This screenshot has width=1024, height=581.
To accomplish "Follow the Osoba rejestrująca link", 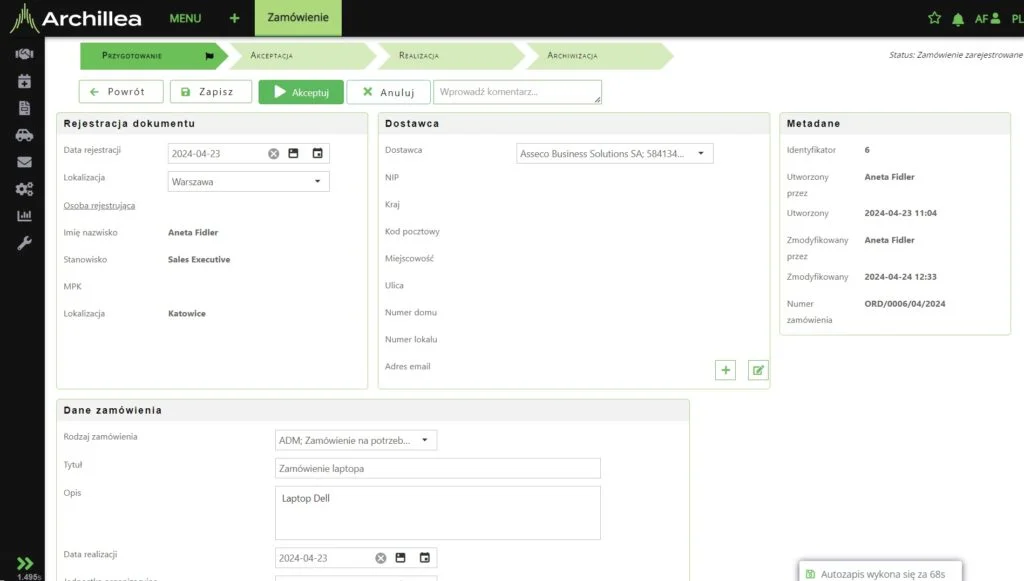I will pos(99,205).
